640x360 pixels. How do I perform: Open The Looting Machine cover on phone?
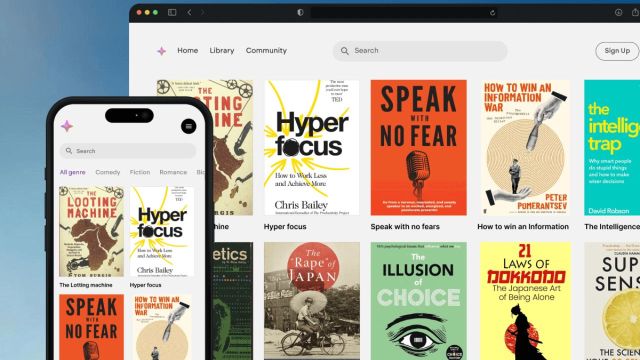click(x=91, y=231)
